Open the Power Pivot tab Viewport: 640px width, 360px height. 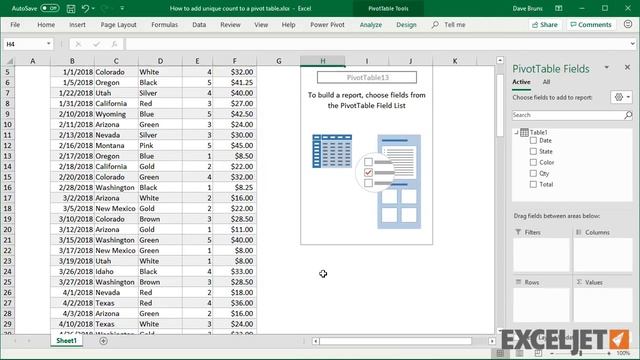[x=327, y=24]
